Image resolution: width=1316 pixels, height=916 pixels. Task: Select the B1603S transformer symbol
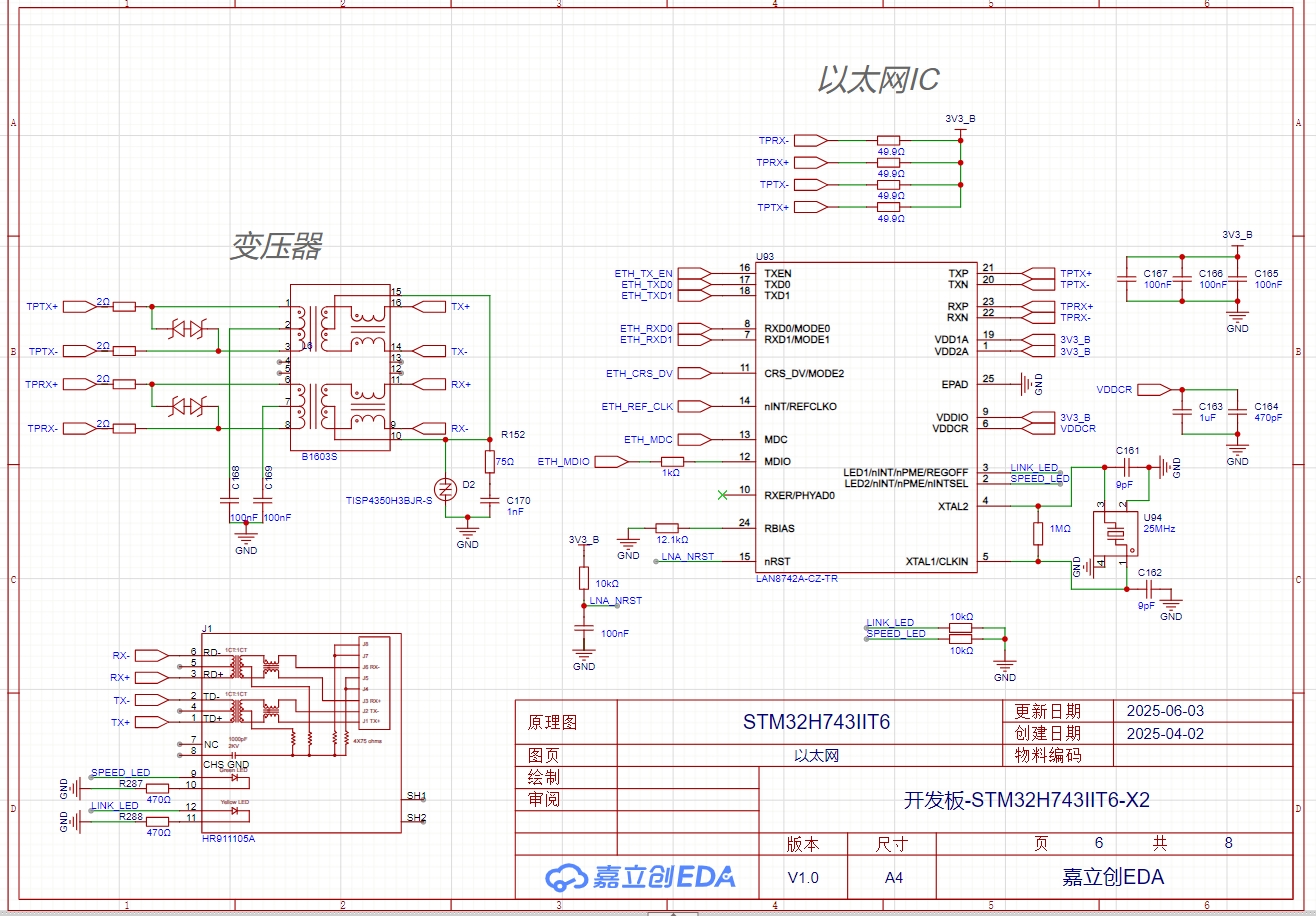(339, 367)
